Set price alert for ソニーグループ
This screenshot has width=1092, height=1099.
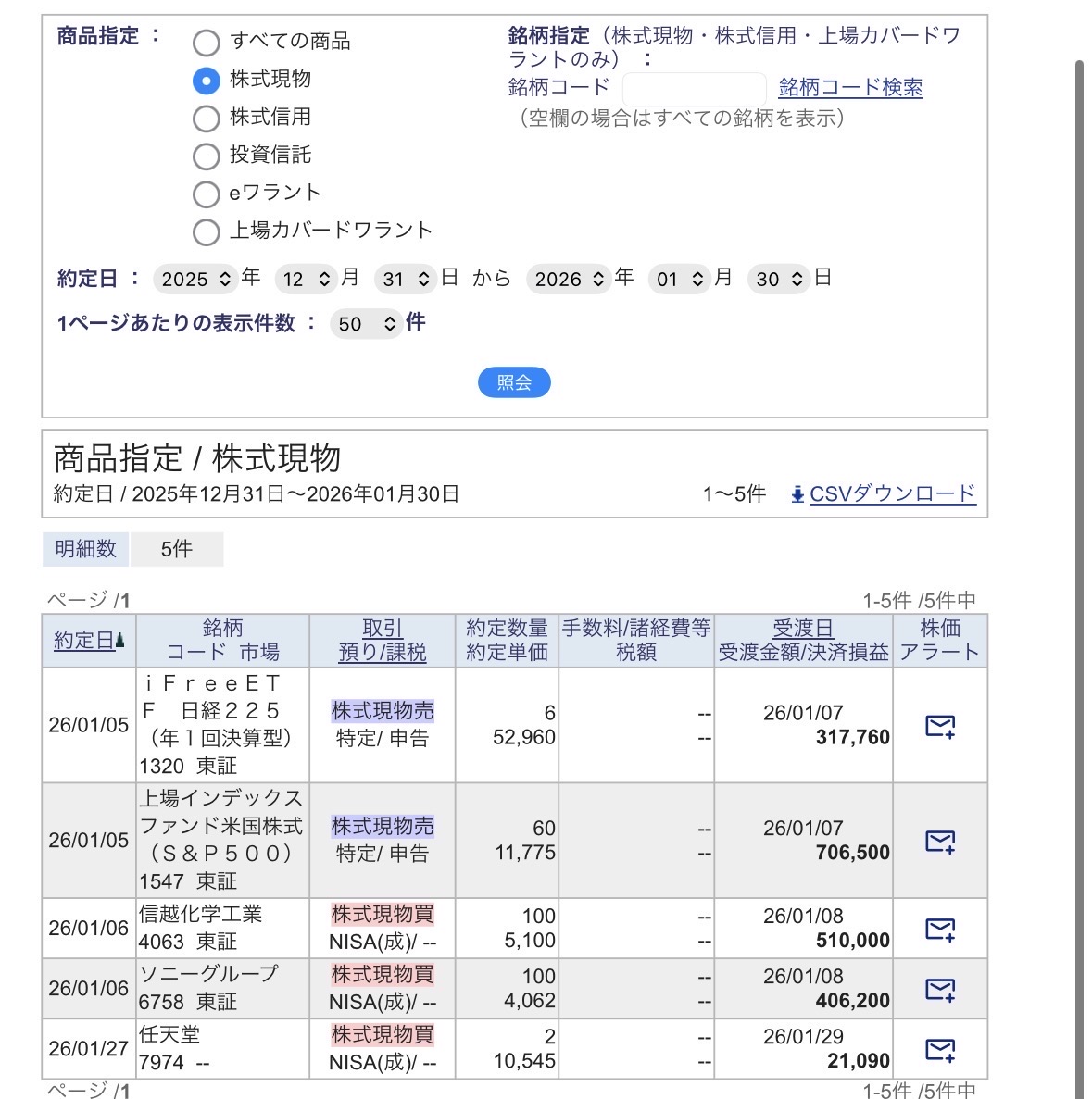[940, 989]
